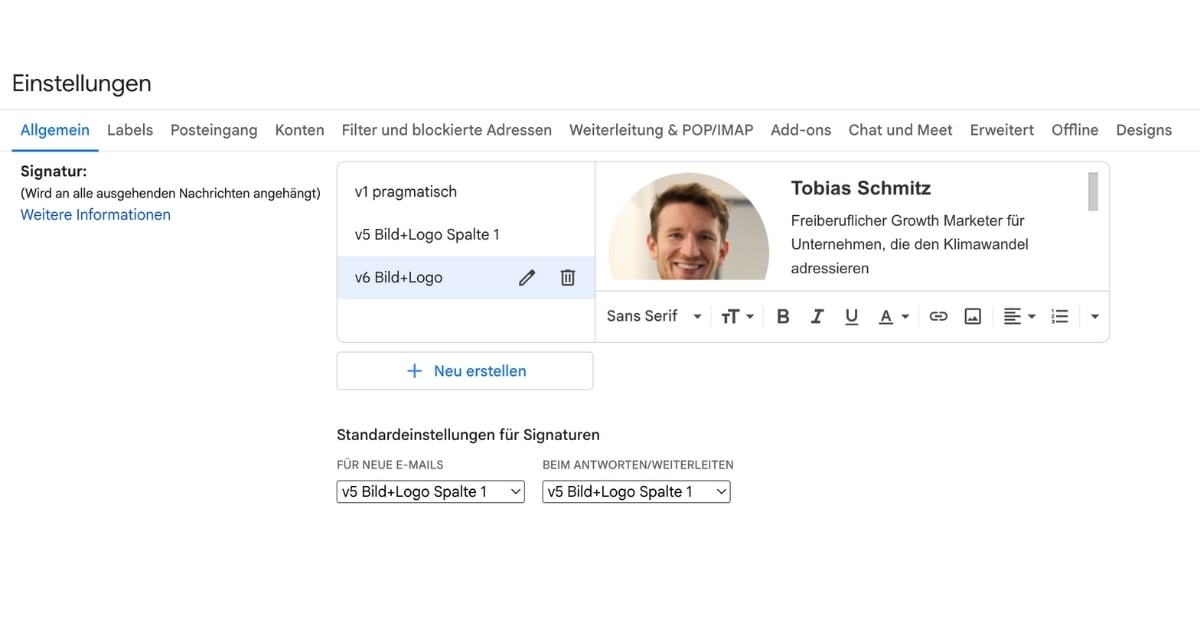Image resolution: width=1200 pixels, height=628 pixels.
Task: Open the 'Weitere Informationen' link
Action: [x=95, y=215]
